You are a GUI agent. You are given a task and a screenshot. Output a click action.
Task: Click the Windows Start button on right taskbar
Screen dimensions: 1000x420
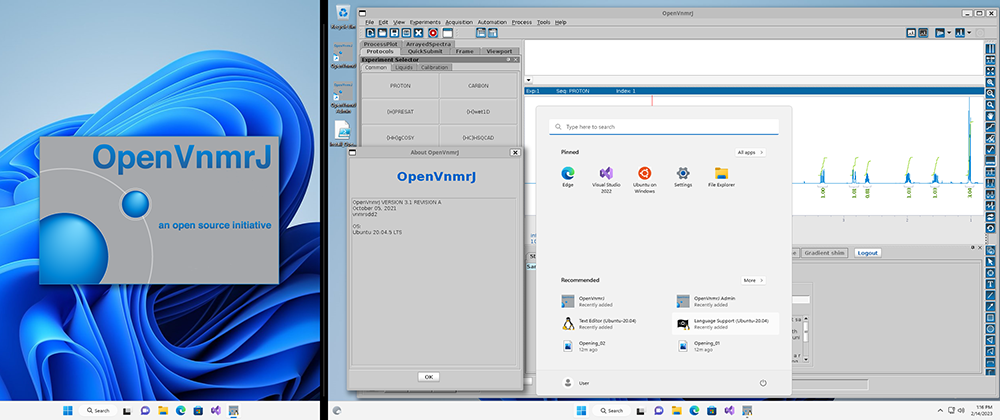click(582, 410)
